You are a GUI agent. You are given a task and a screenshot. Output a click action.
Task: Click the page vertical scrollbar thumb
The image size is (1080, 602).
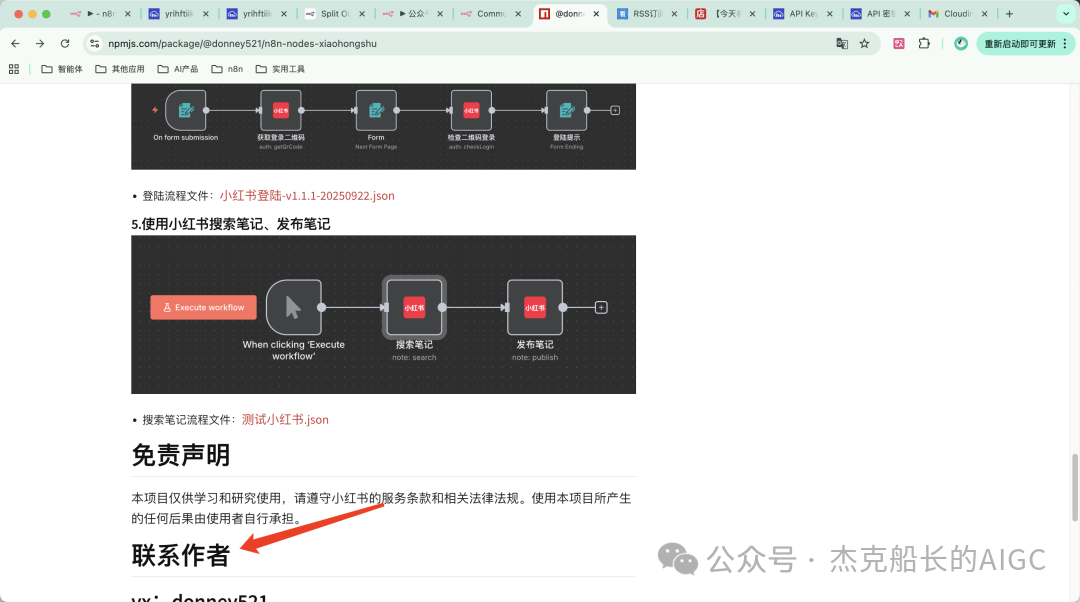1074,488
